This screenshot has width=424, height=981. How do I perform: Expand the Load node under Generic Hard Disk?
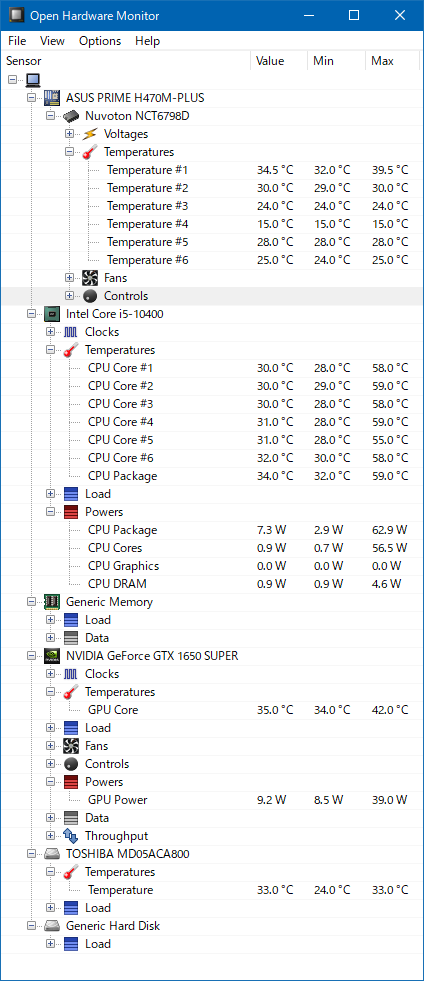pos(51,944)
